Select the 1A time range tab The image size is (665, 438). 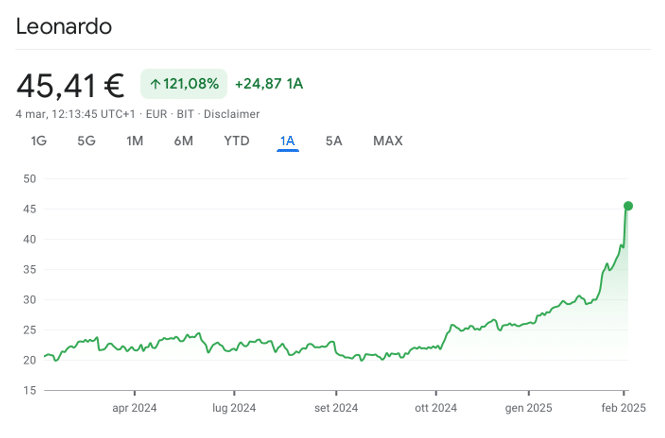tap(288, 141)
